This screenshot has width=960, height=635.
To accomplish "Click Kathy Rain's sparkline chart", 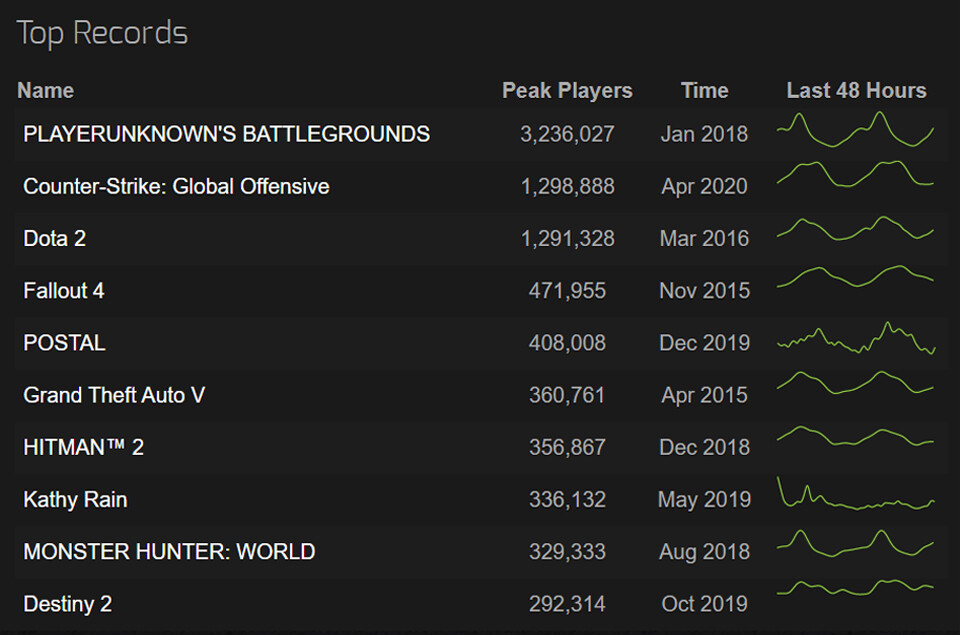I will [x=855, y=496].
